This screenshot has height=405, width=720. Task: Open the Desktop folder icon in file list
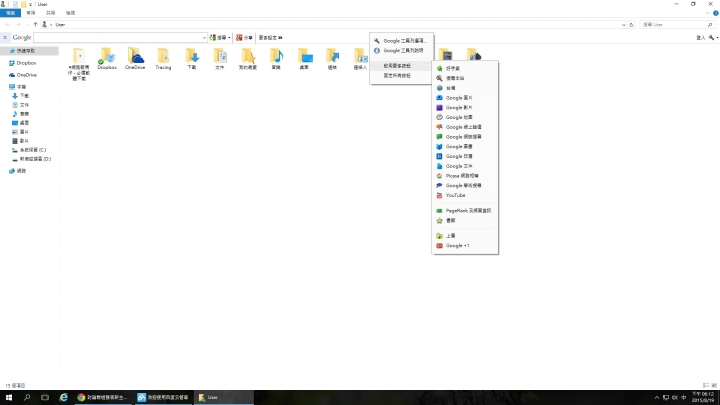(x=304, y=58)
